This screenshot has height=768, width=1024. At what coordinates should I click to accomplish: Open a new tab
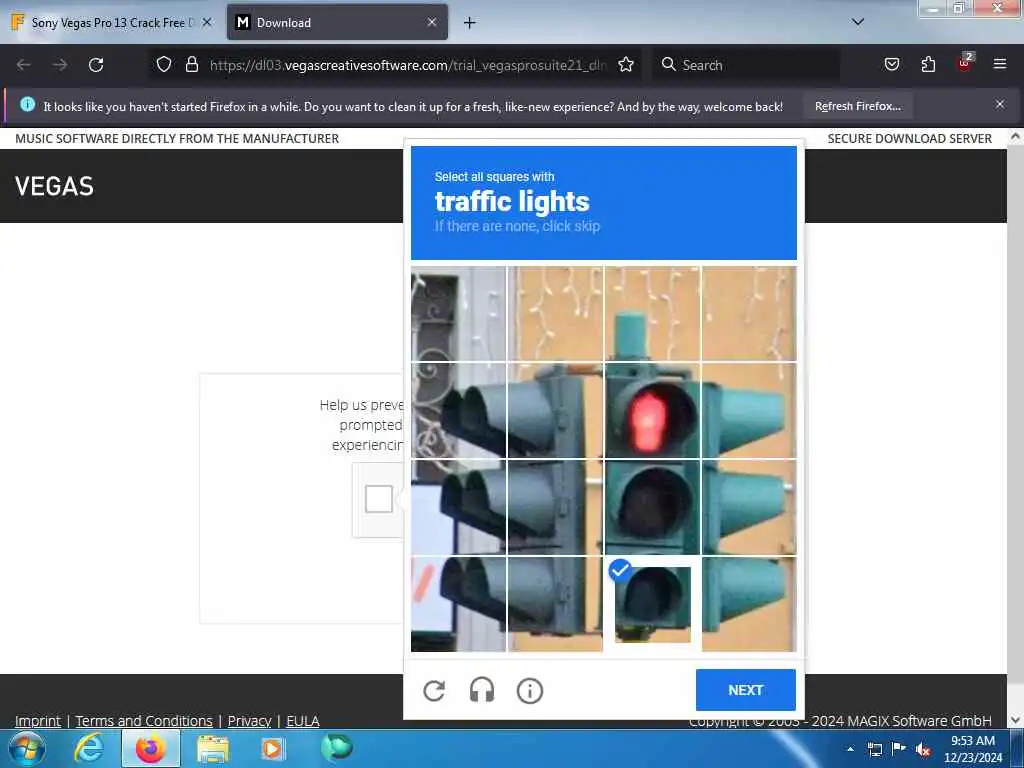coord(469,23)
